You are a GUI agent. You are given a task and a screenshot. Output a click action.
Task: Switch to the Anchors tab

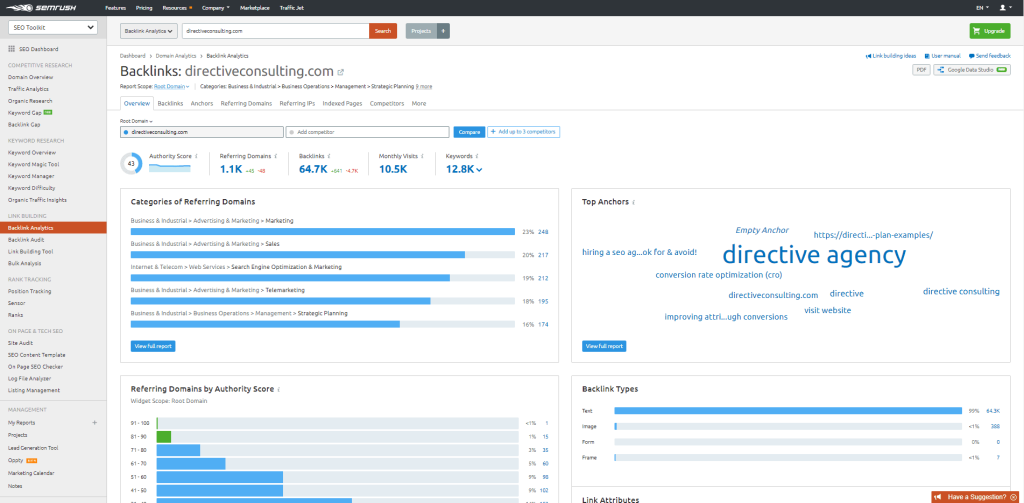pos(202,103)
